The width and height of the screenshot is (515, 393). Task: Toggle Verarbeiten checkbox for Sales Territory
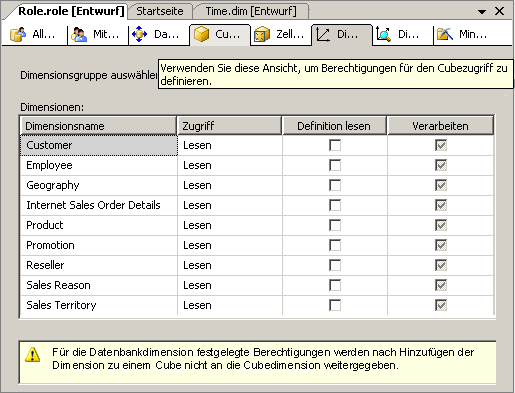(x=441, y=305)
